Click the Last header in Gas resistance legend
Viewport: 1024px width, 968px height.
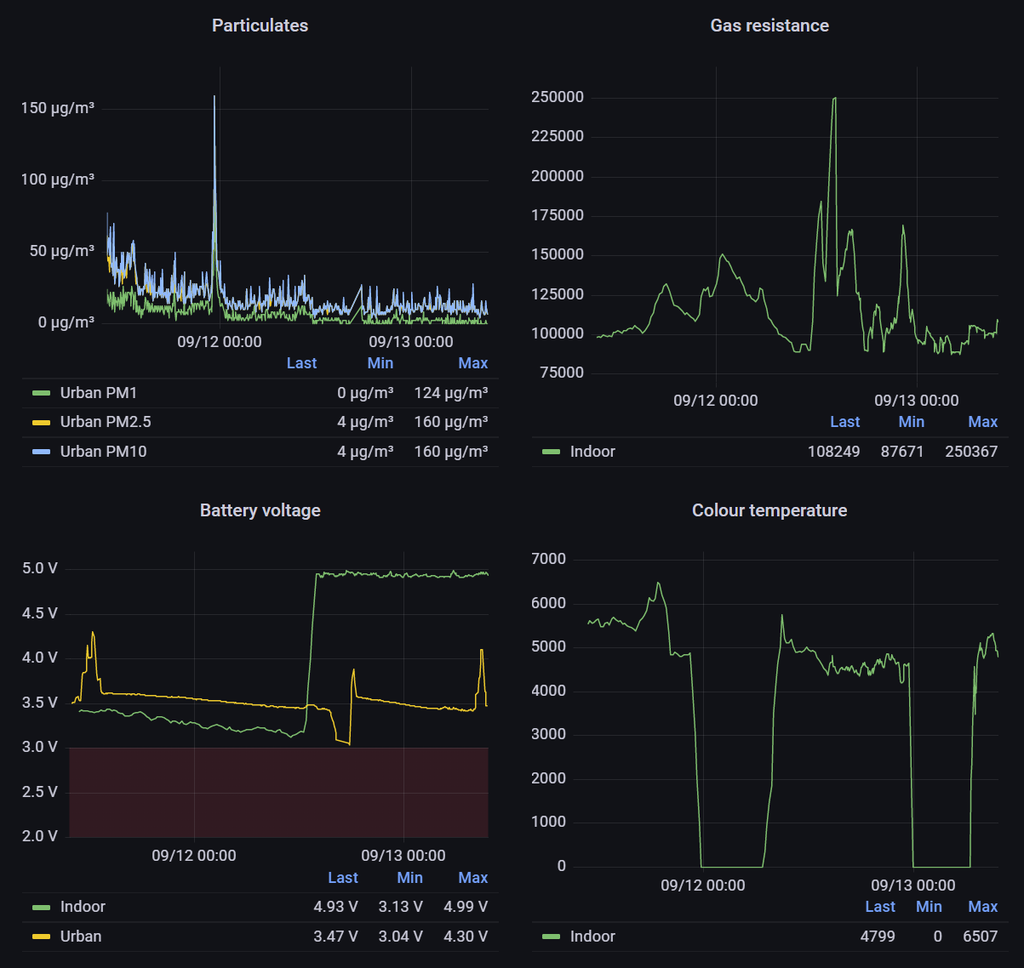click(x=845, y=422)
